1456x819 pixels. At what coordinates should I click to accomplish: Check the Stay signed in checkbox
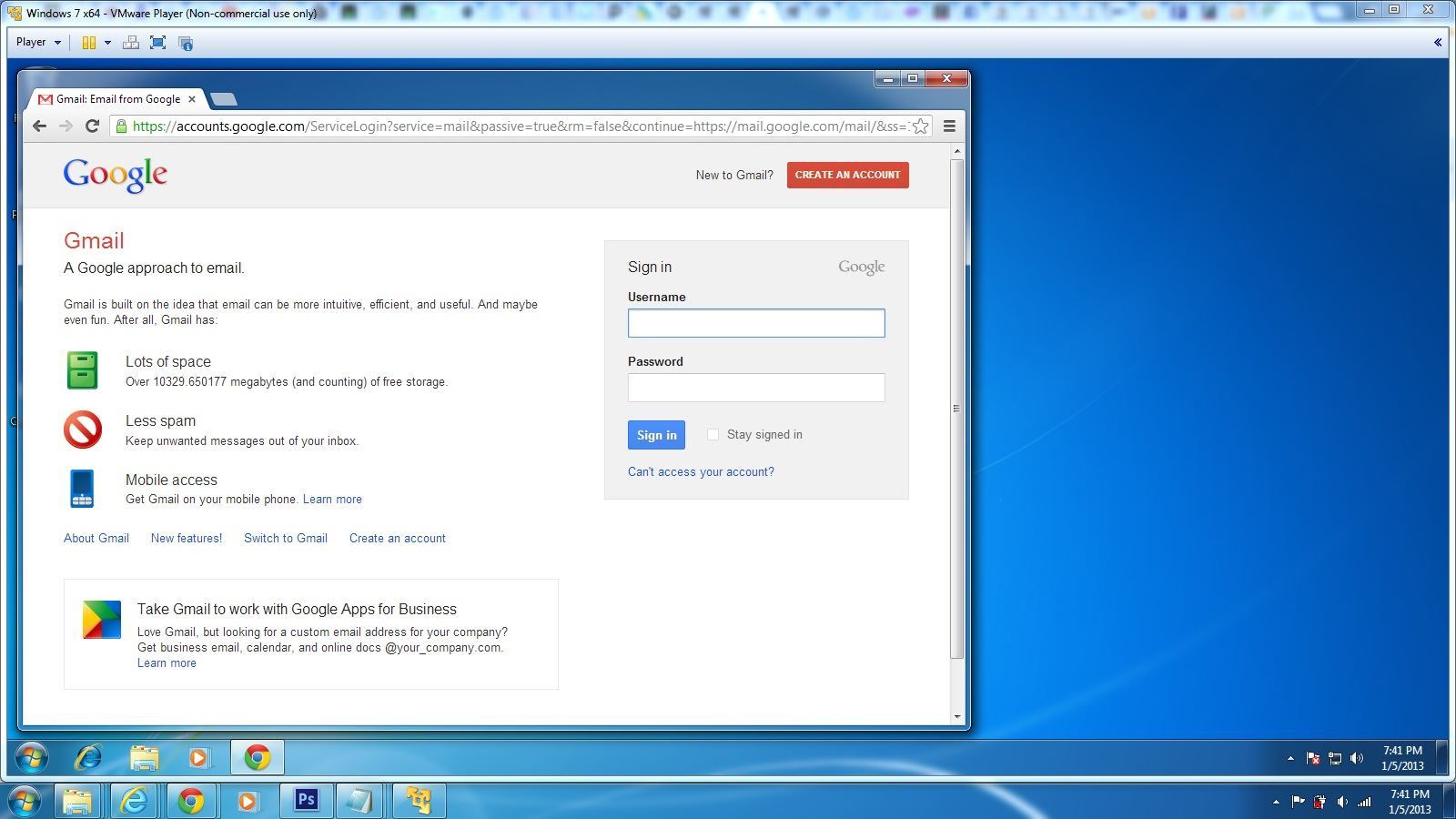(x=713, y=434)
